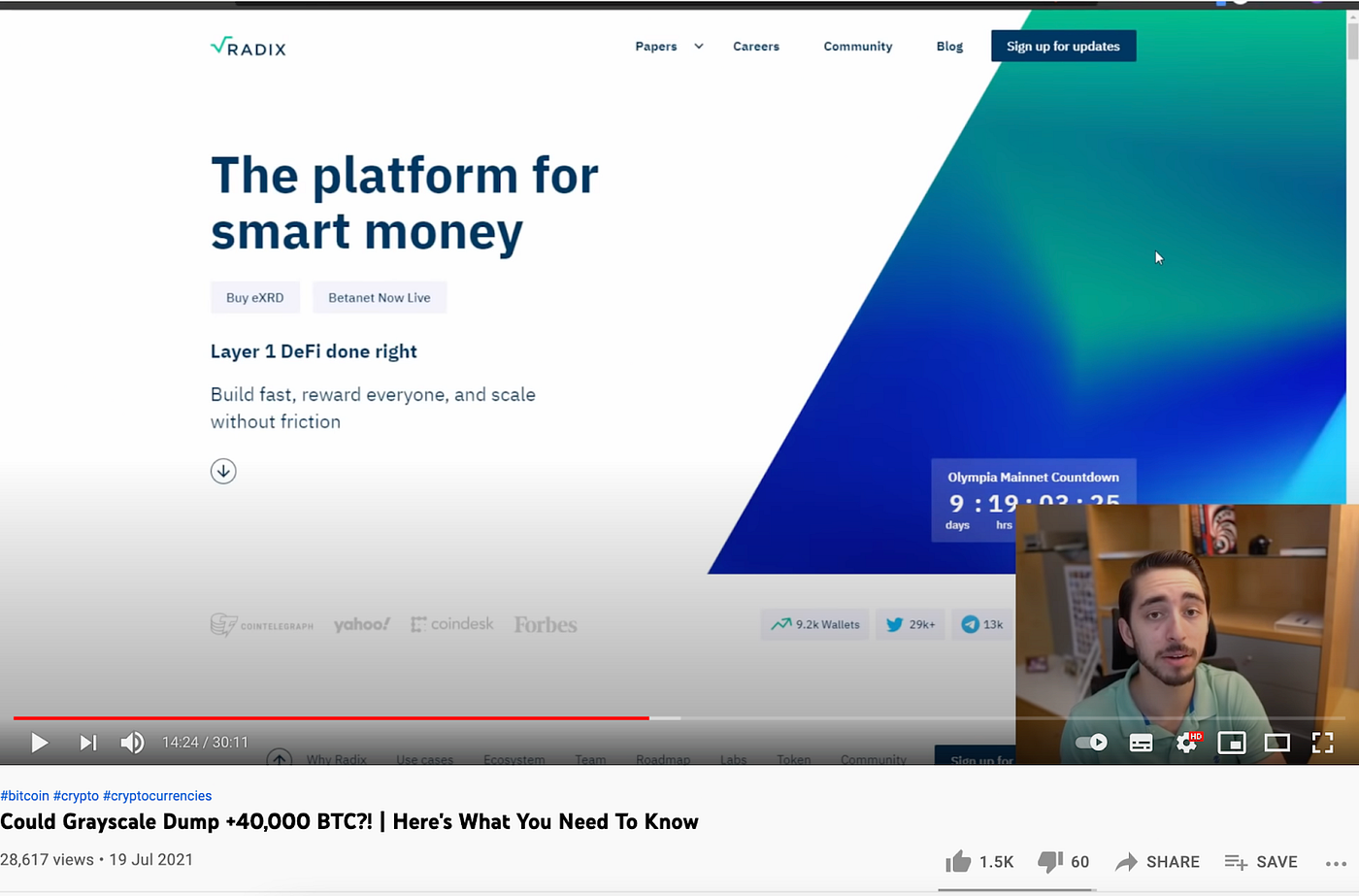Enable miniplayer mode
The height and width of the screenshot is (896, 1359).
click(x=1232, y=743)
